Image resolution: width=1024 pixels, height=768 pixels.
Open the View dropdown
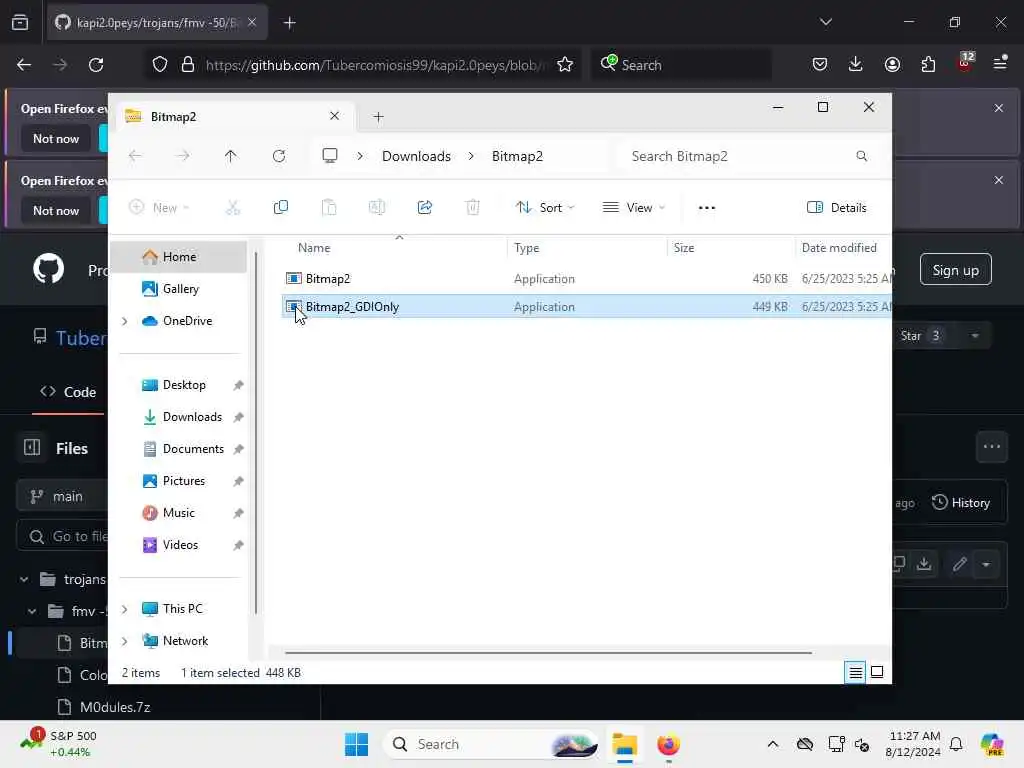point(633,208)
